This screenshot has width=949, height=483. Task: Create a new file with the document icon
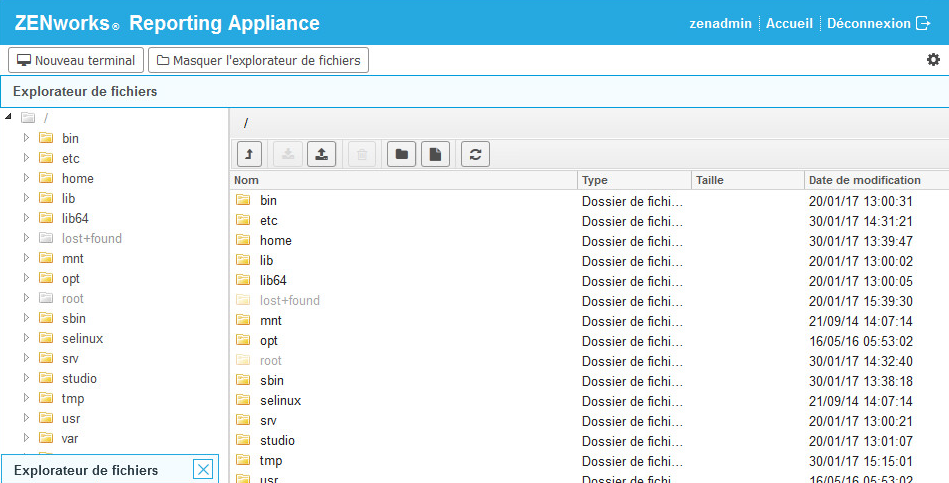coord(435,154)
